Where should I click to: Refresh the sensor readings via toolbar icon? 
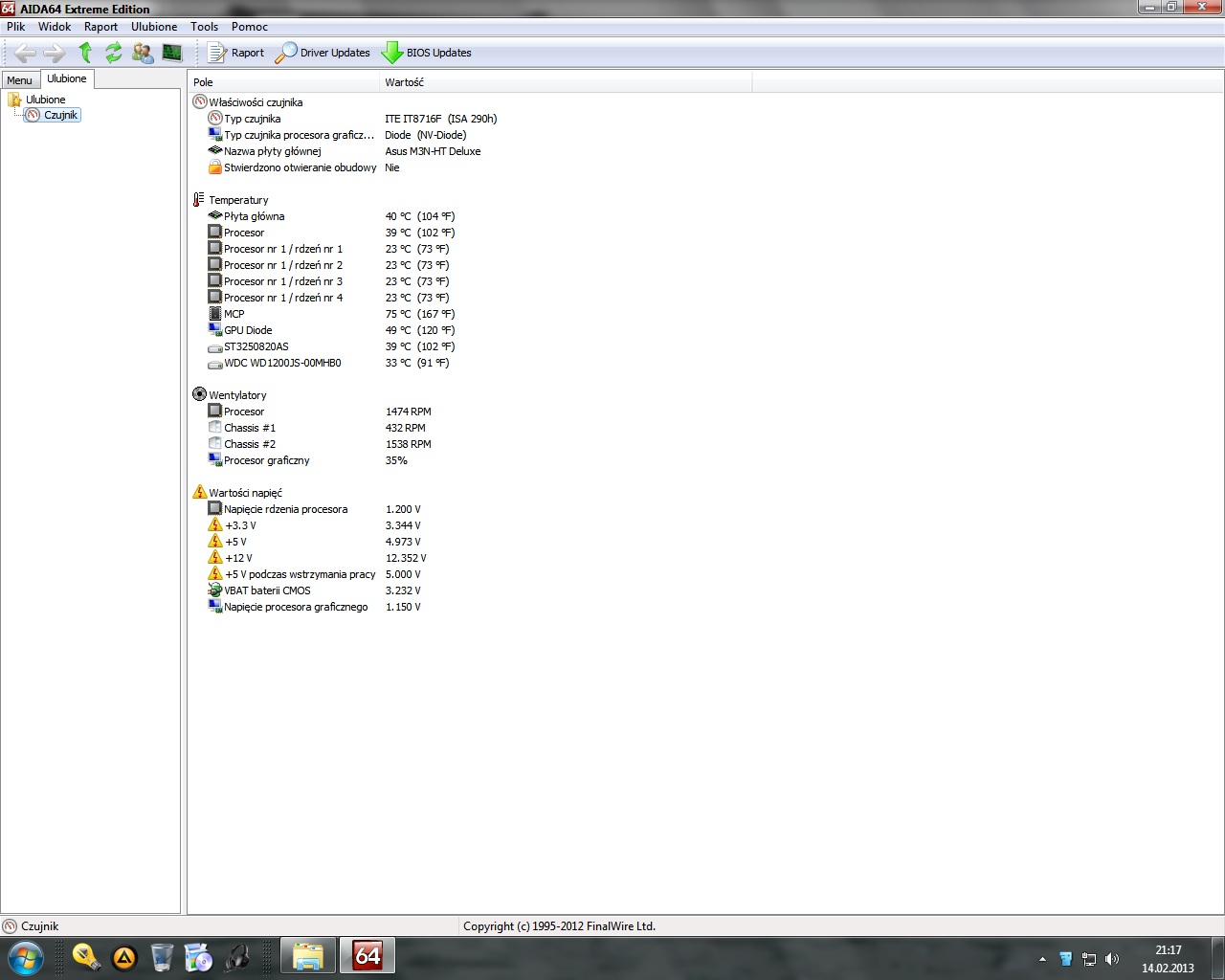click(114, 53)
